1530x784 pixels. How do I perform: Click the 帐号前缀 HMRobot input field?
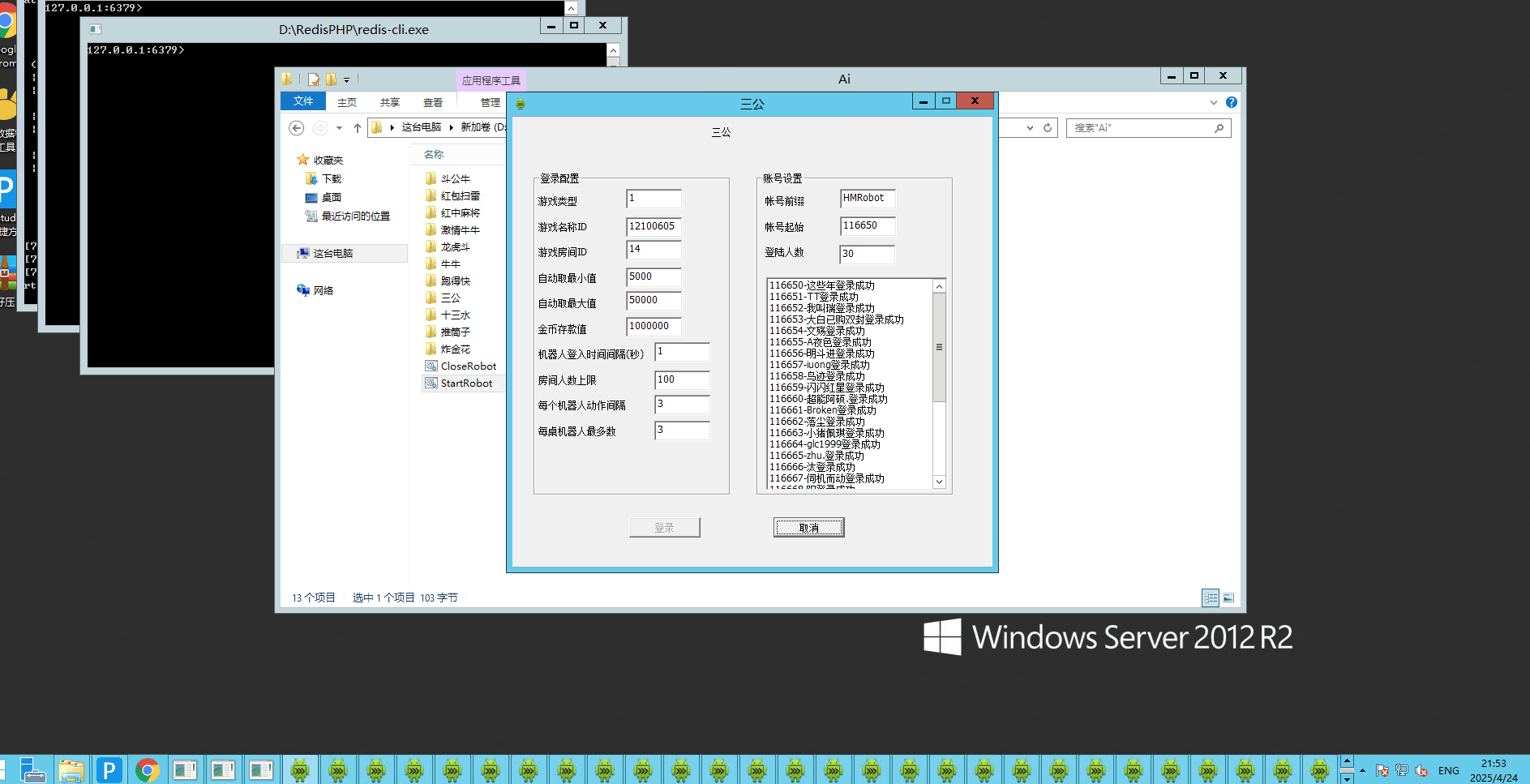[867, 199]
